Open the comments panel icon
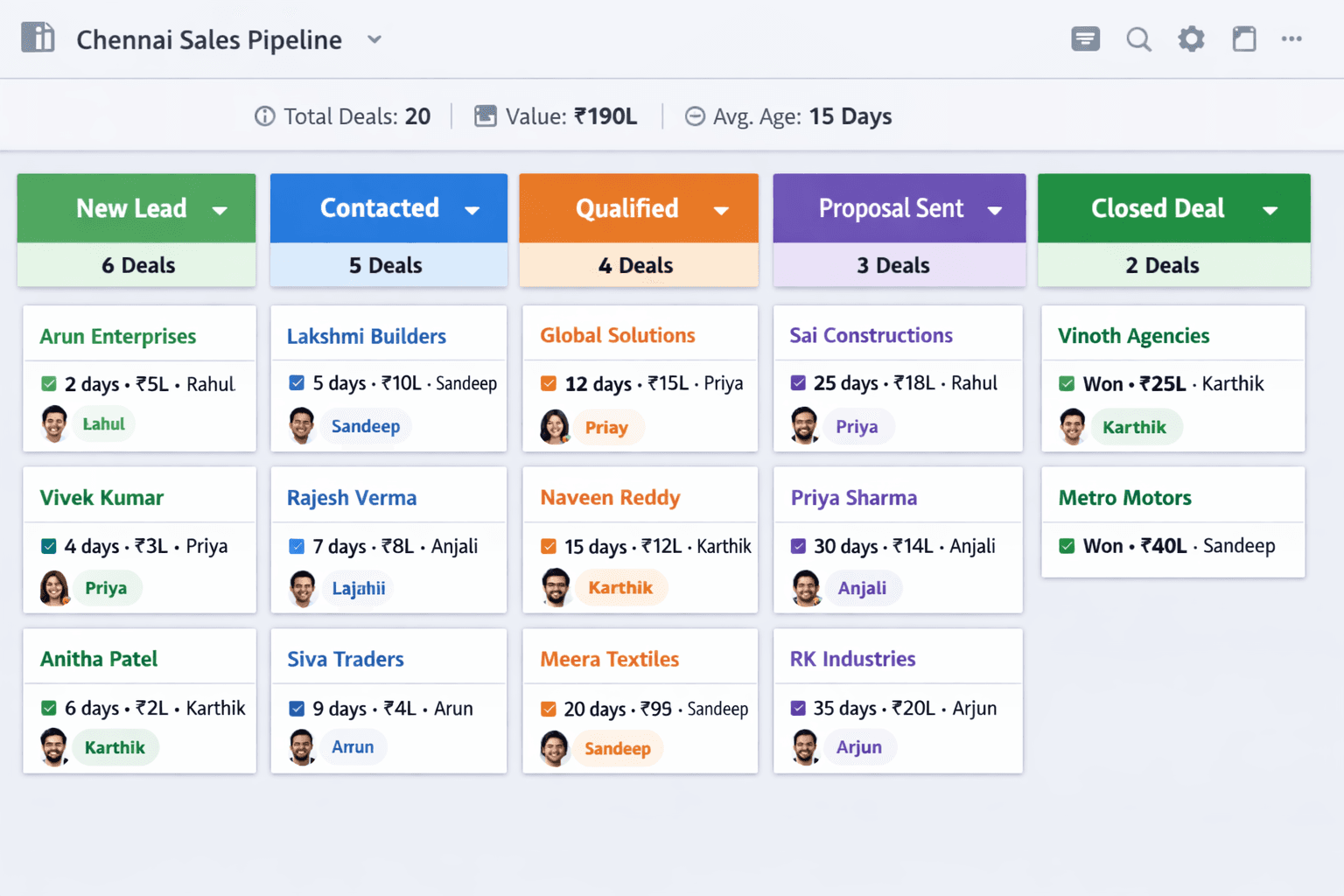 (1085, 38)
